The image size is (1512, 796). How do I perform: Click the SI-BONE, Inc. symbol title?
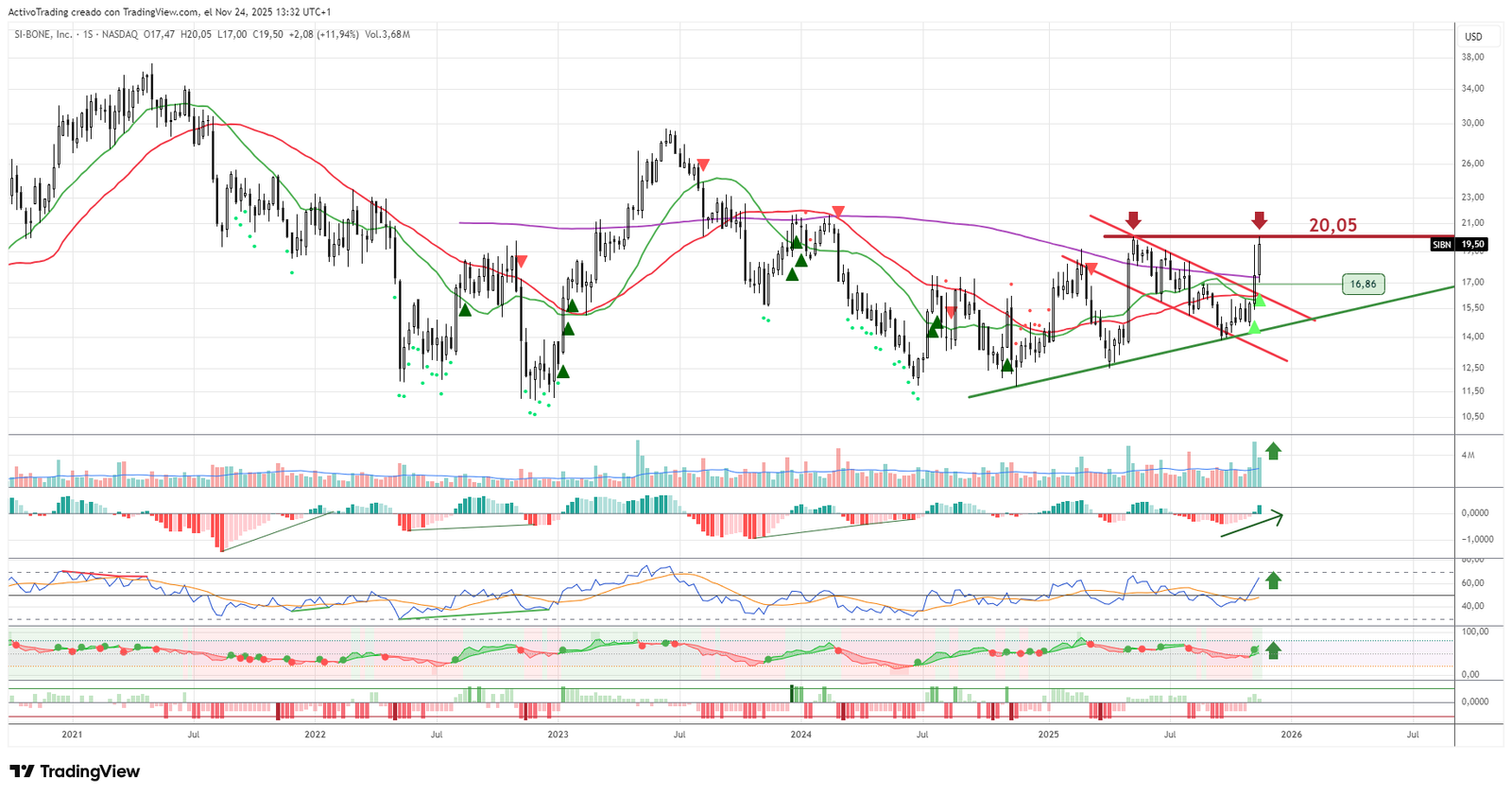pos(43,34)
